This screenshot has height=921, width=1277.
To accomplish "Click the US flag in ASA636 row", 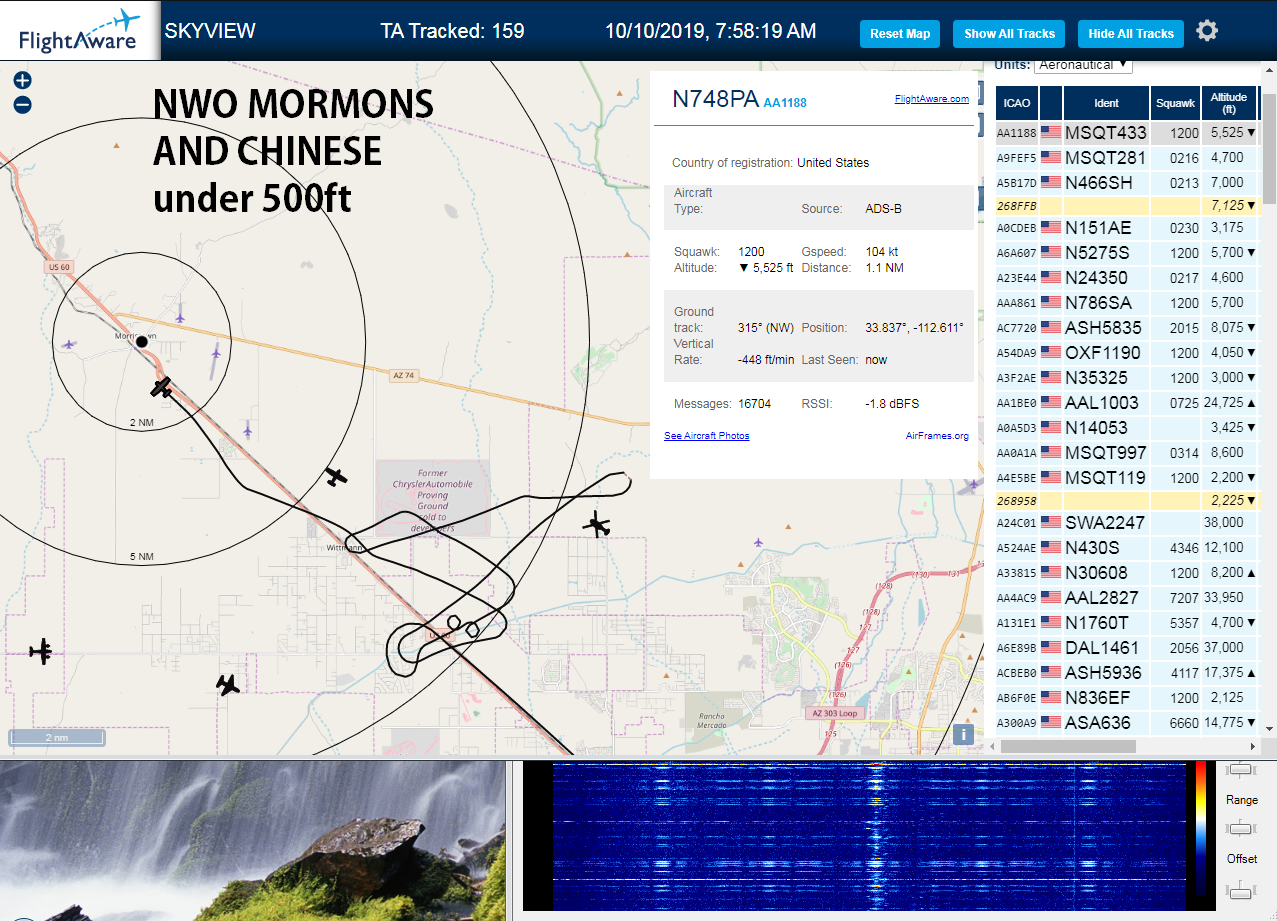I will point(1051,722).
